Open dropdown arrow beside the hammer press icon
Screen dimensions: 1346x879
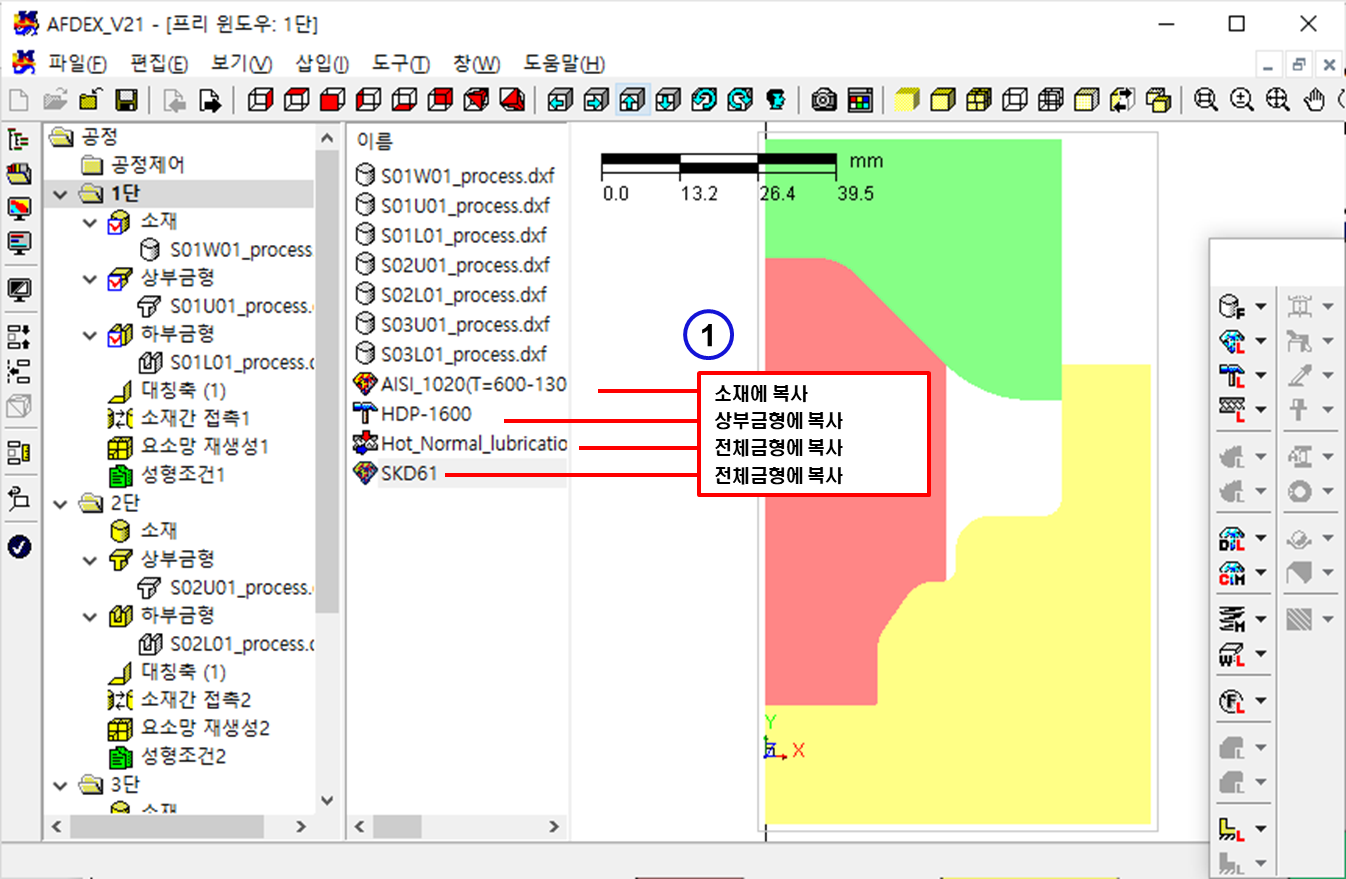1260,375
